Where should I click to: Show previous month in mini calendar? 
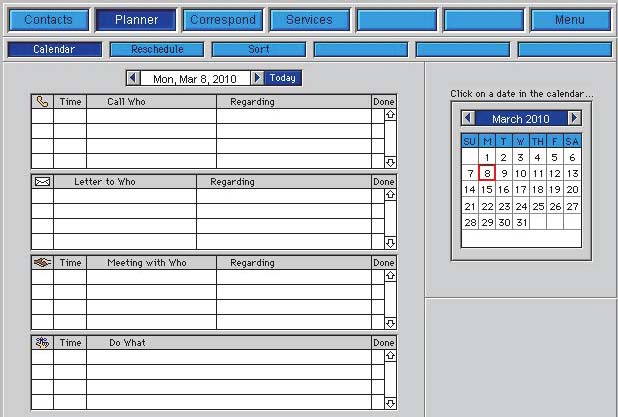coord(468,118)
